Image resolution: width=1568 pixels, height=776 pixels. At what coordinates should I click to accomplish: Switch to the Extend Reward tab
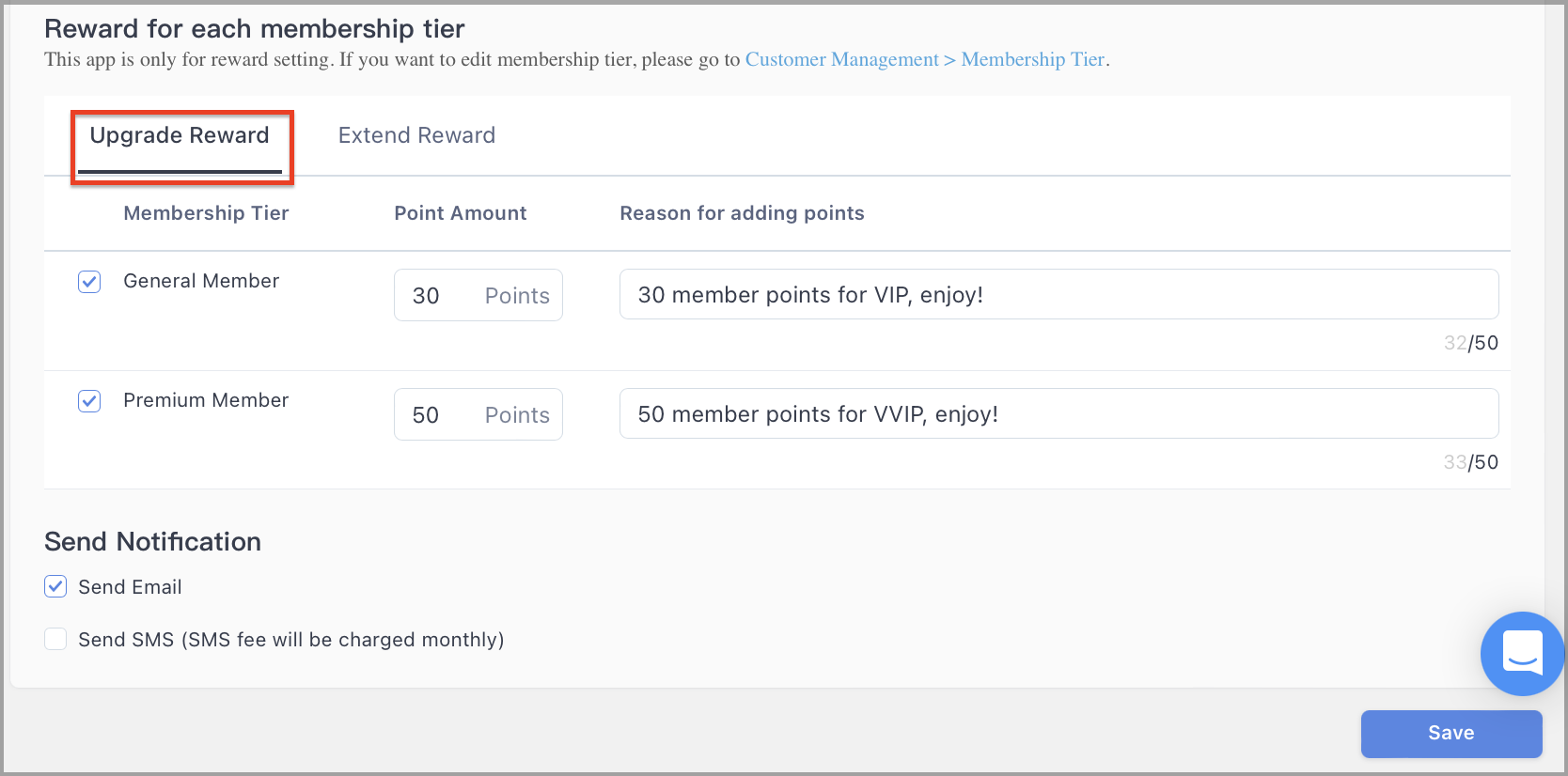click(416, 135)
